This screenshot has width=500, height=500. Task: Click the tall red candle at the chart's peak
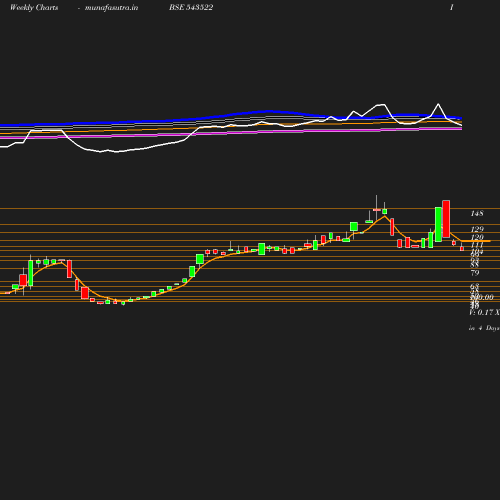[446, 219]
